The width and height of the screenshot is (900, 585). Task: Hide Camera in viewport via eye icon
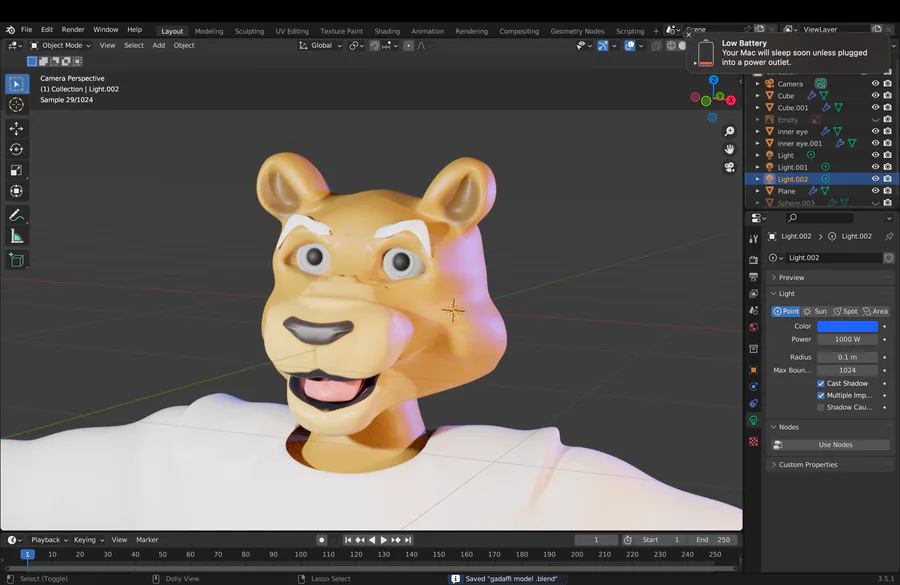click(x=875, y=84)
